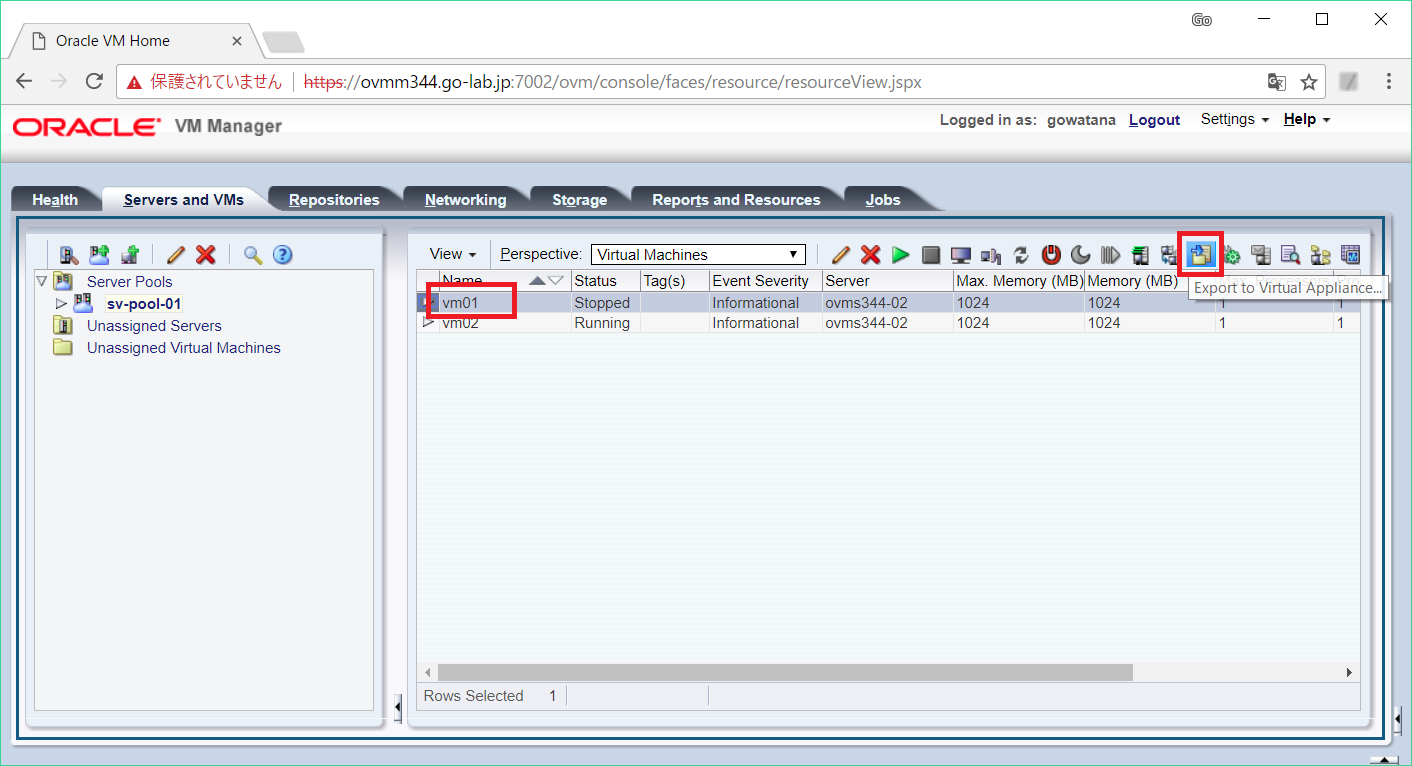Click the Help question mark icon
This screenshot has width=1412, height=766.
[x=283, y=254]
